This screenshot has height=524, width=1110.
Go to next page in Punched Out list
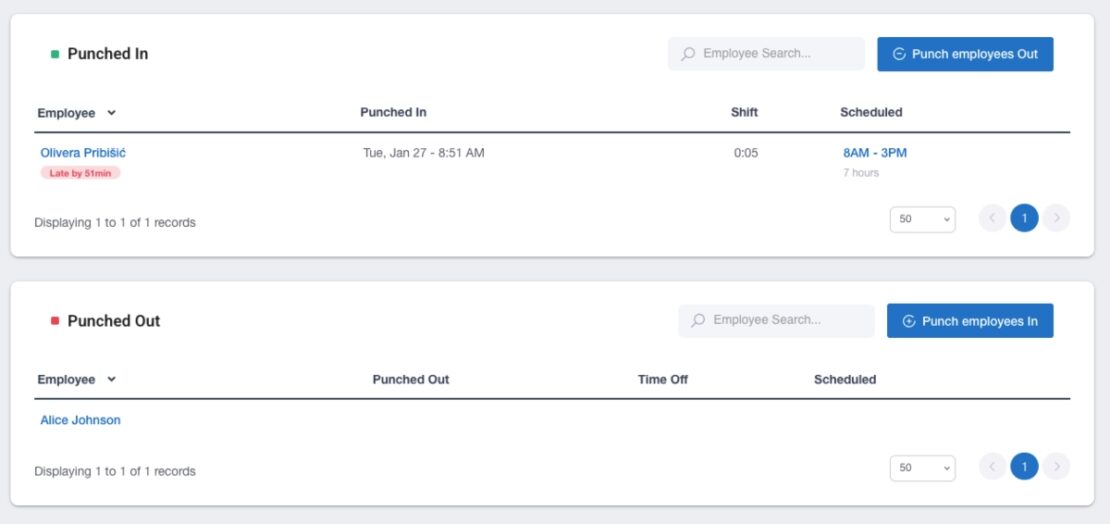click(x=1057, y=466)
